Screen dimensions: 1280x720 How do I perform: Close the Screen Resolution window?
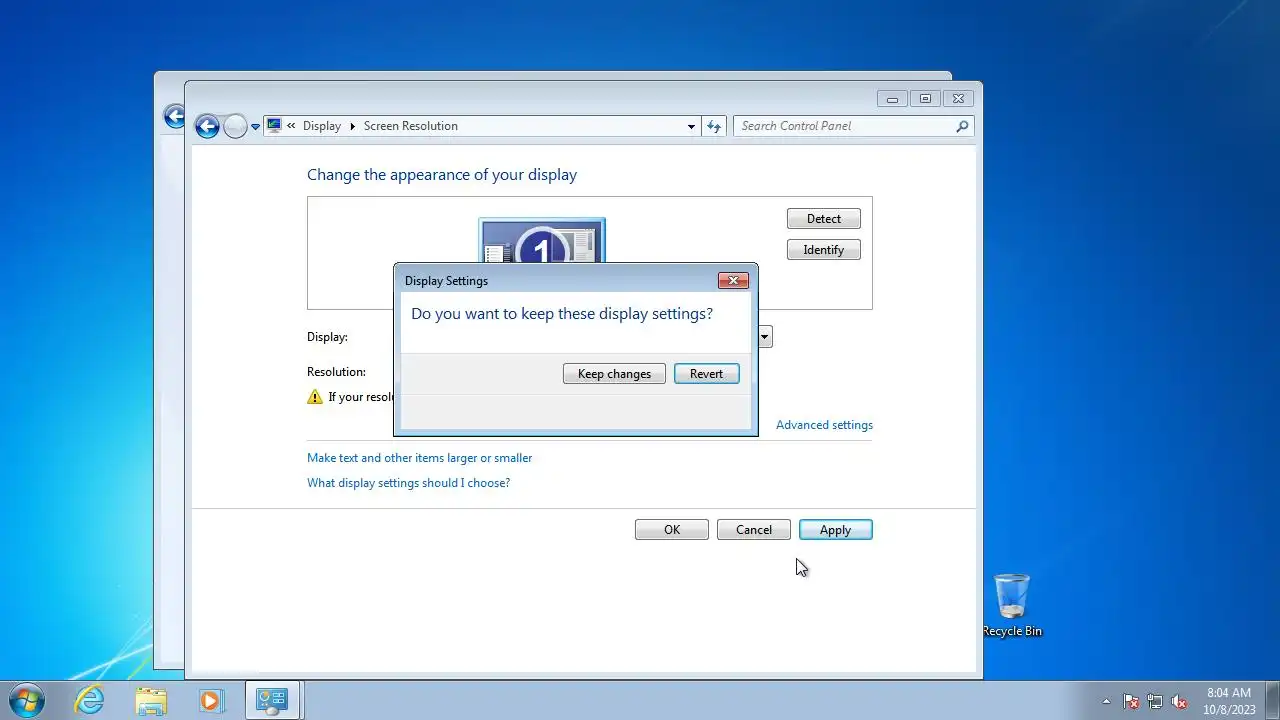tap(958, 98)
